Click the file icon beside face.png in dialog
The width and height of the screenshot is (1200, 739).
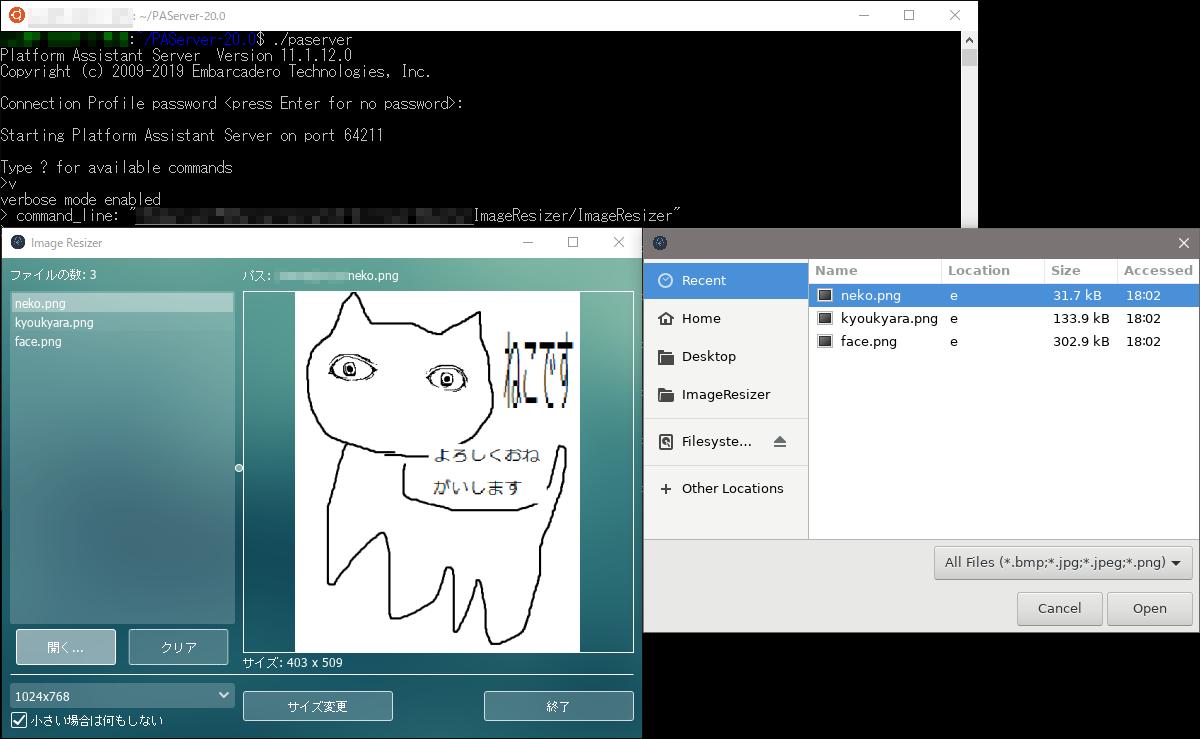(x=825, y=342)
